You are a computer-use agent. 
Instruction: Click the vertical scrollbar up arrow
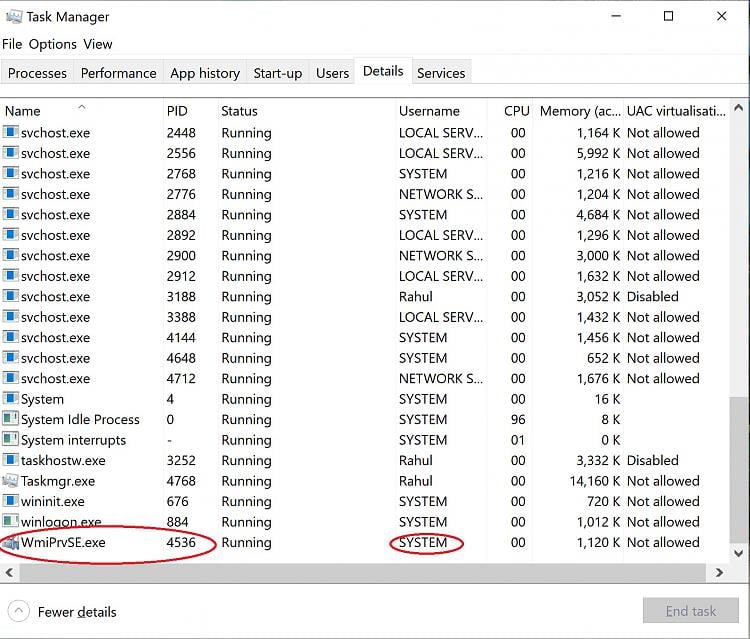click(739, 108)
